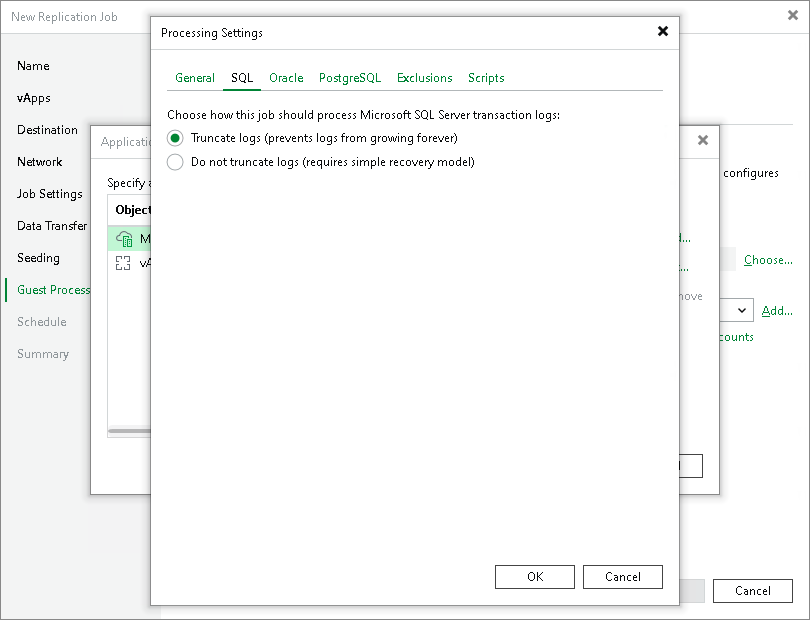This screenshot has width=810, height=620.
Task: Close the Processing Settings dialog
Action: 663,32
